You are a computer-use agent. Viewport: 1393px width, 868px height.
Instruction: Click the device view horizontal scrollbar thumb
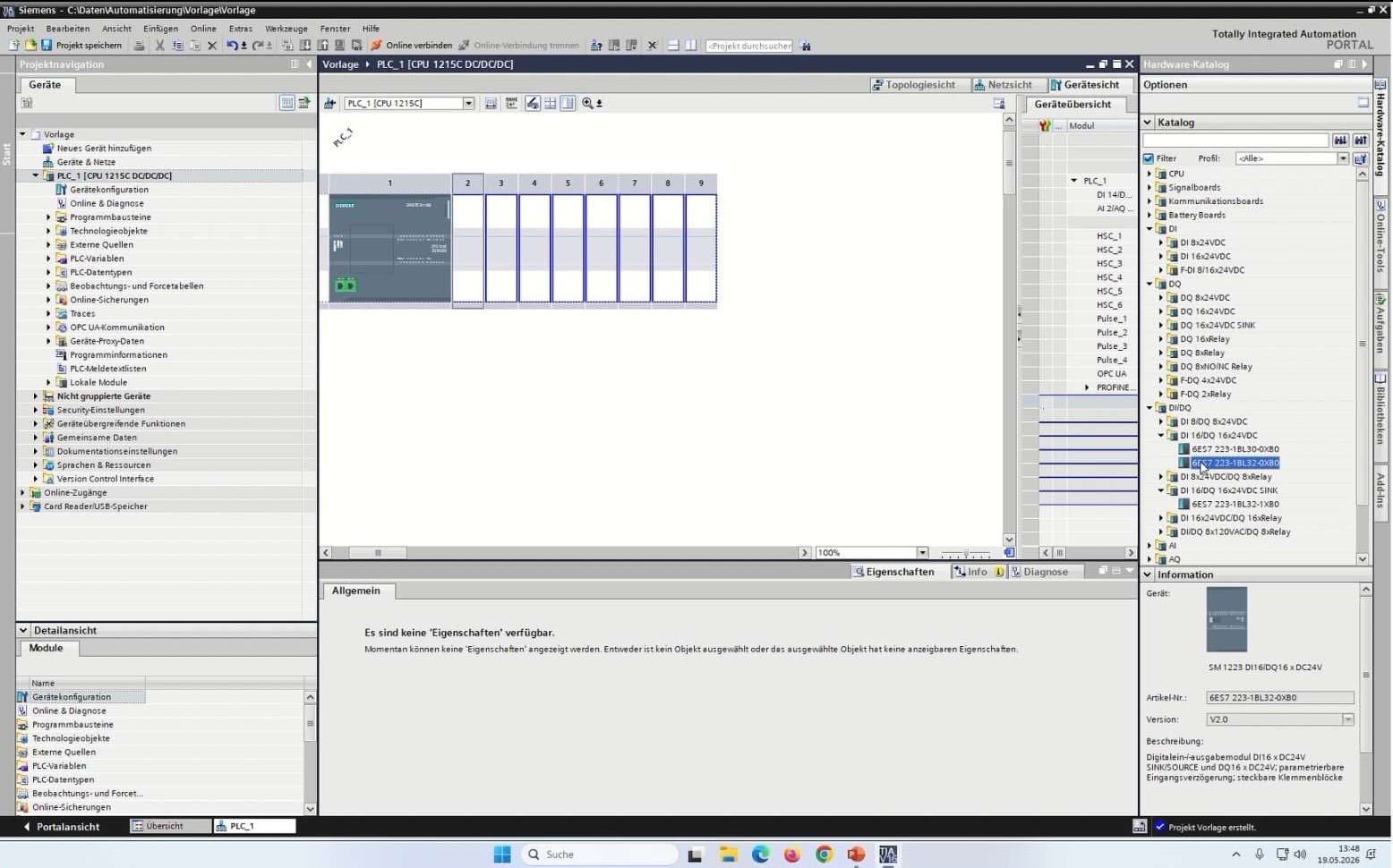coord(378,553)
